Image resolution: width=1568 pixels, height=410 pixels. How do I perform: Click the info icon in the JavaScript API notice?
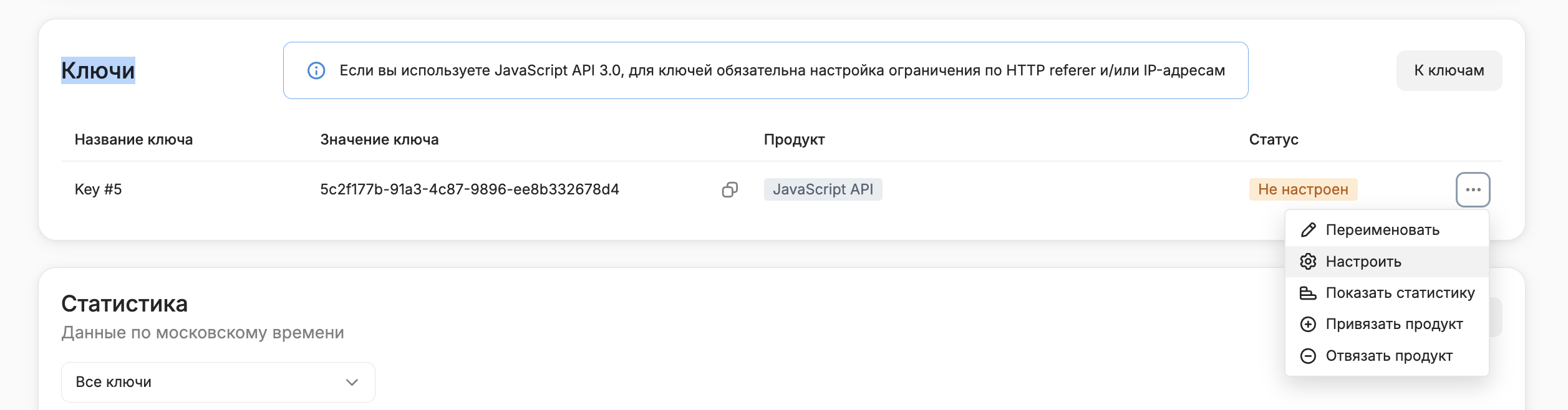[x=316, y=70]
